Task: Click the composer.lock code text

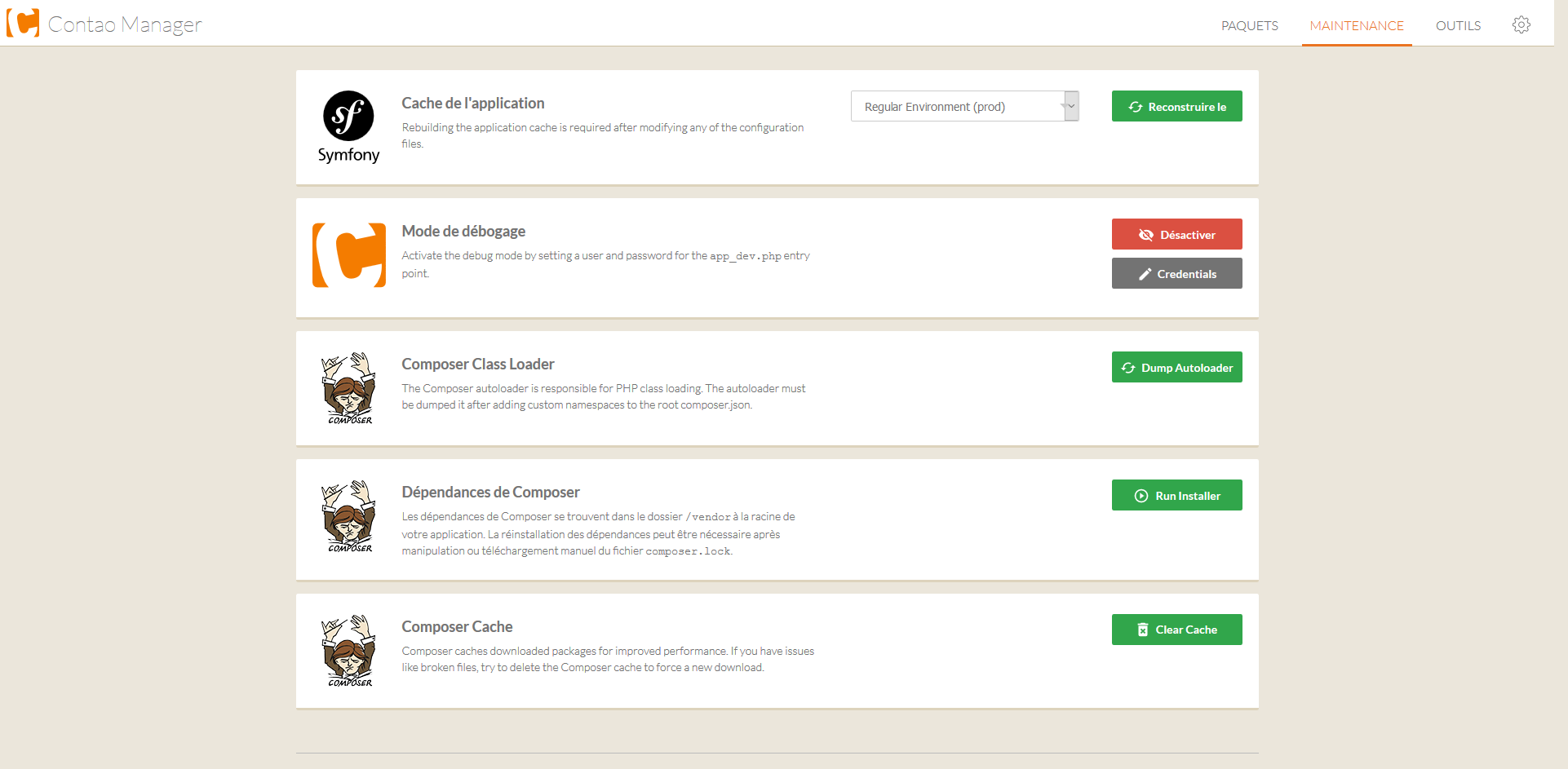Action: click(x=688, y=551)
